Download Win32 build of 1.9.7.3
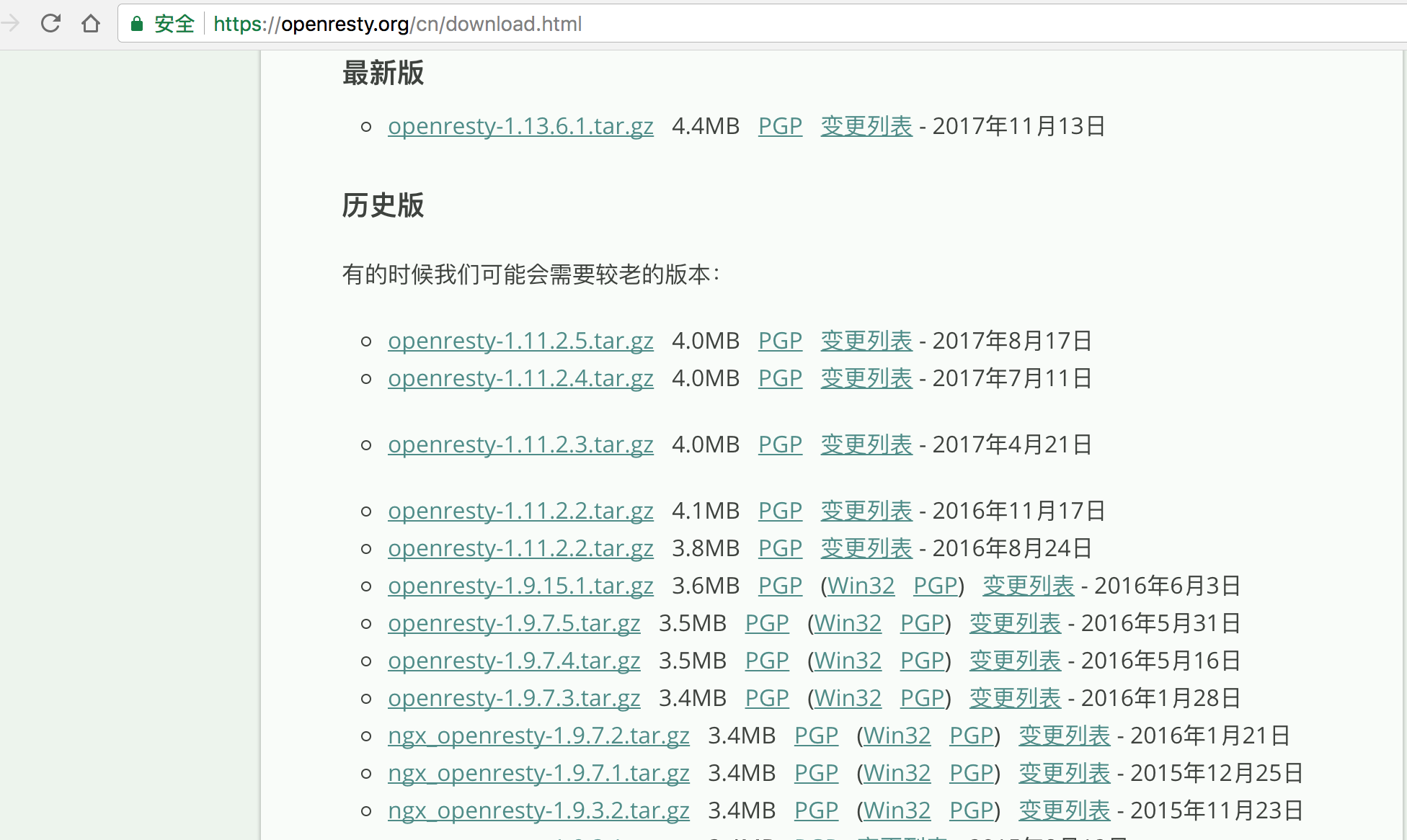 point(848,698)
